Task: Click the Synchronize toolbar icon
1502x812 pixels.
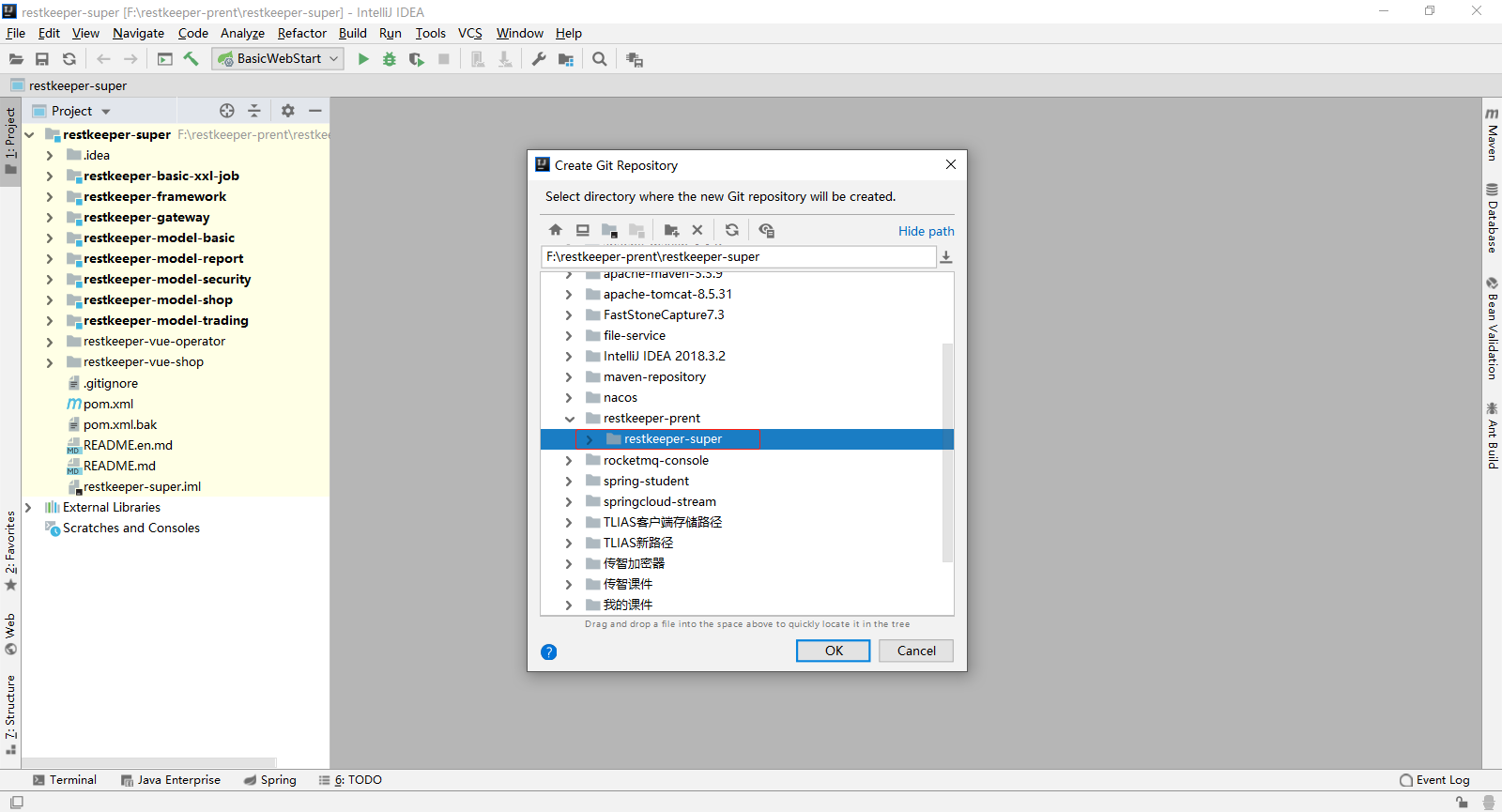Action: [x=69, y=59]
